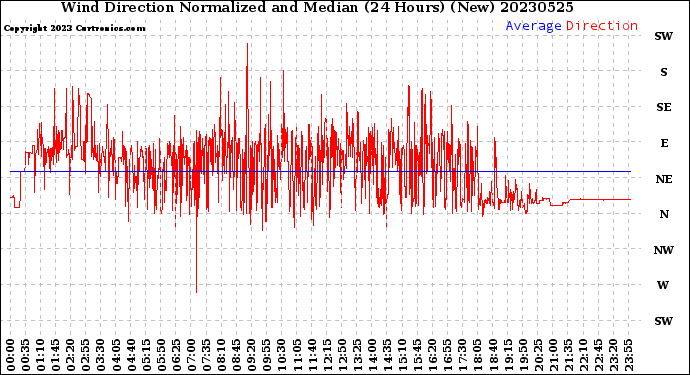The width and height of the screenshot is (690, 375).
Task: Click the 'NE' axis label
Action: pos(664,179)
